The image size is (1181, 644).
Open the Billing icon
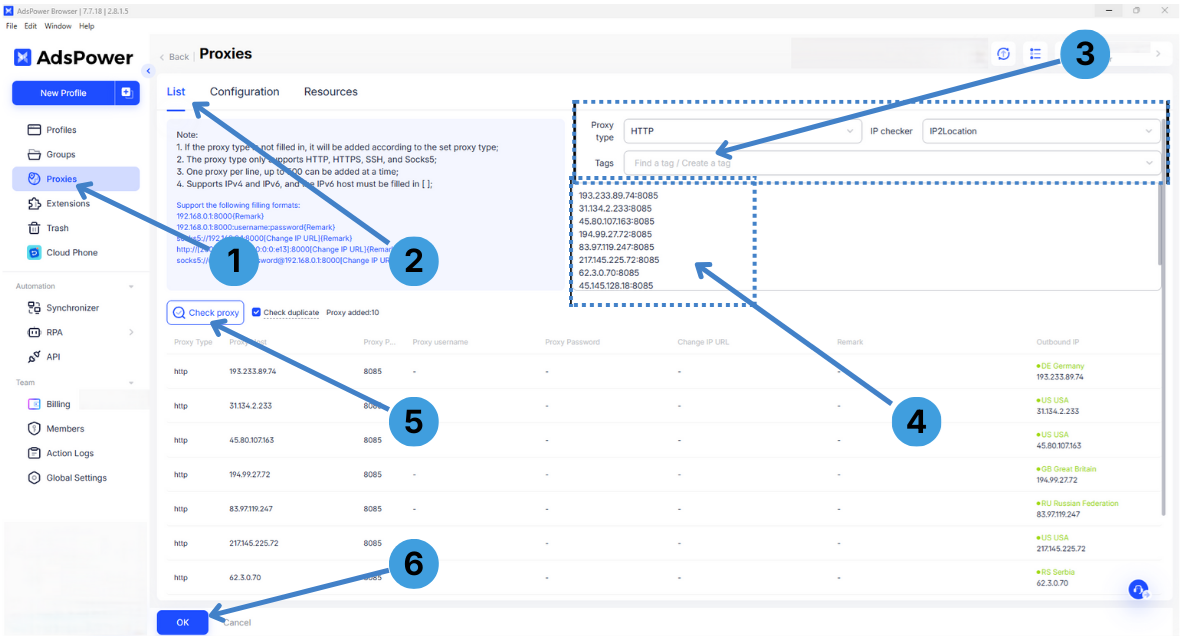(34, 404)
